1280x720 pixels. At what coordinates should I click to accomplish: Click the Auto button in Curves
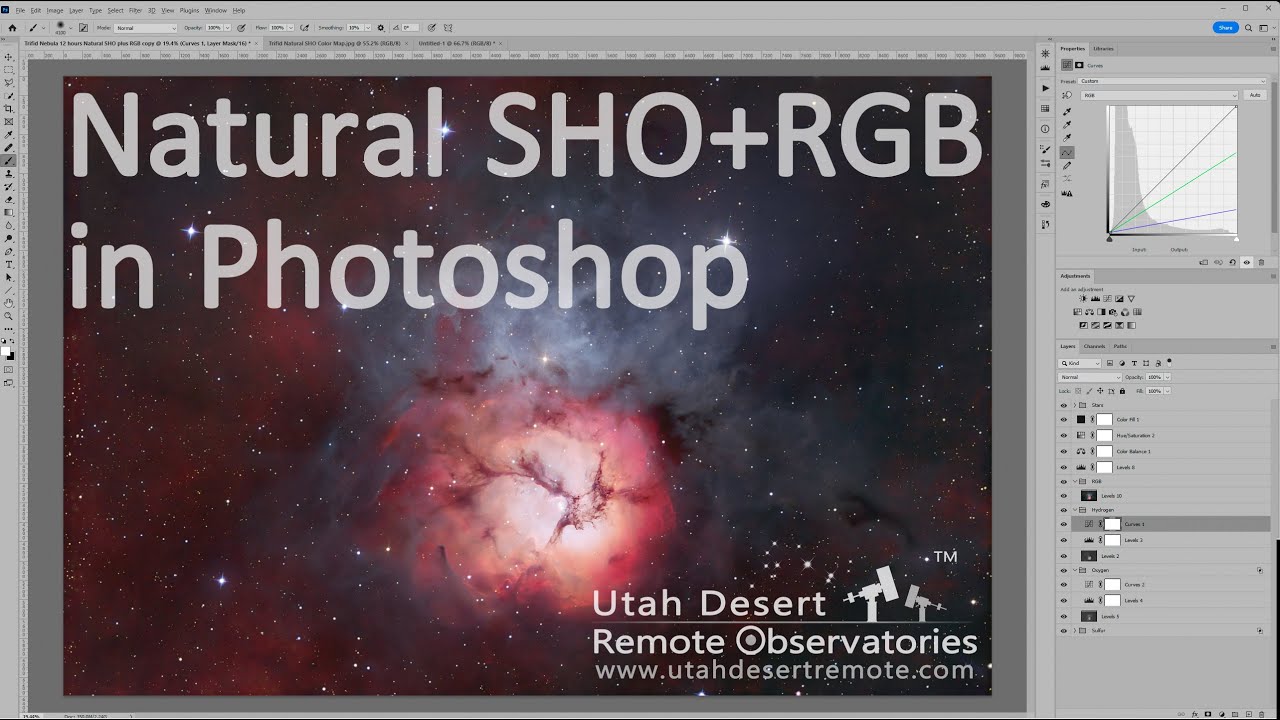1254,95
